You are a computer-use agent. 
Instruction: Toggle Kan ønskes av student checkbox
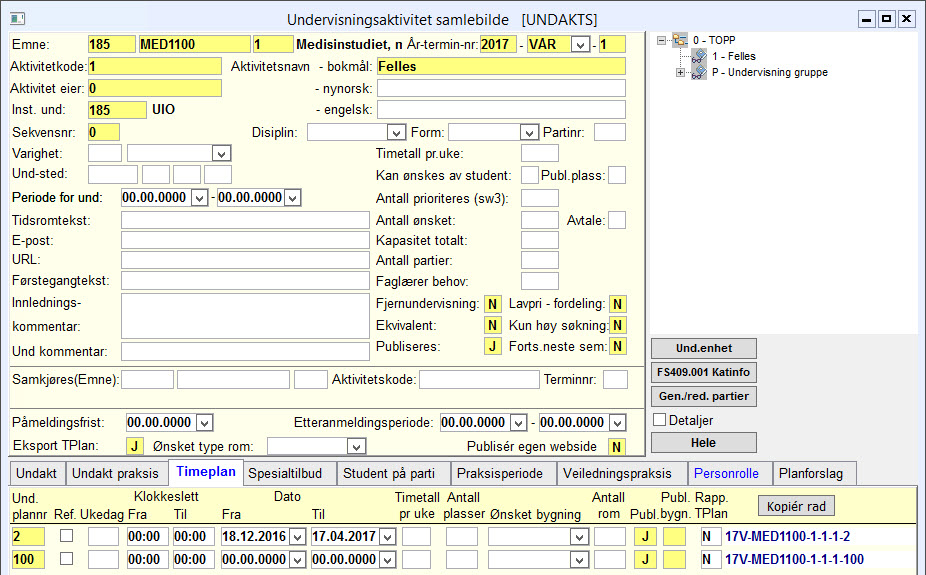point(530,175)
